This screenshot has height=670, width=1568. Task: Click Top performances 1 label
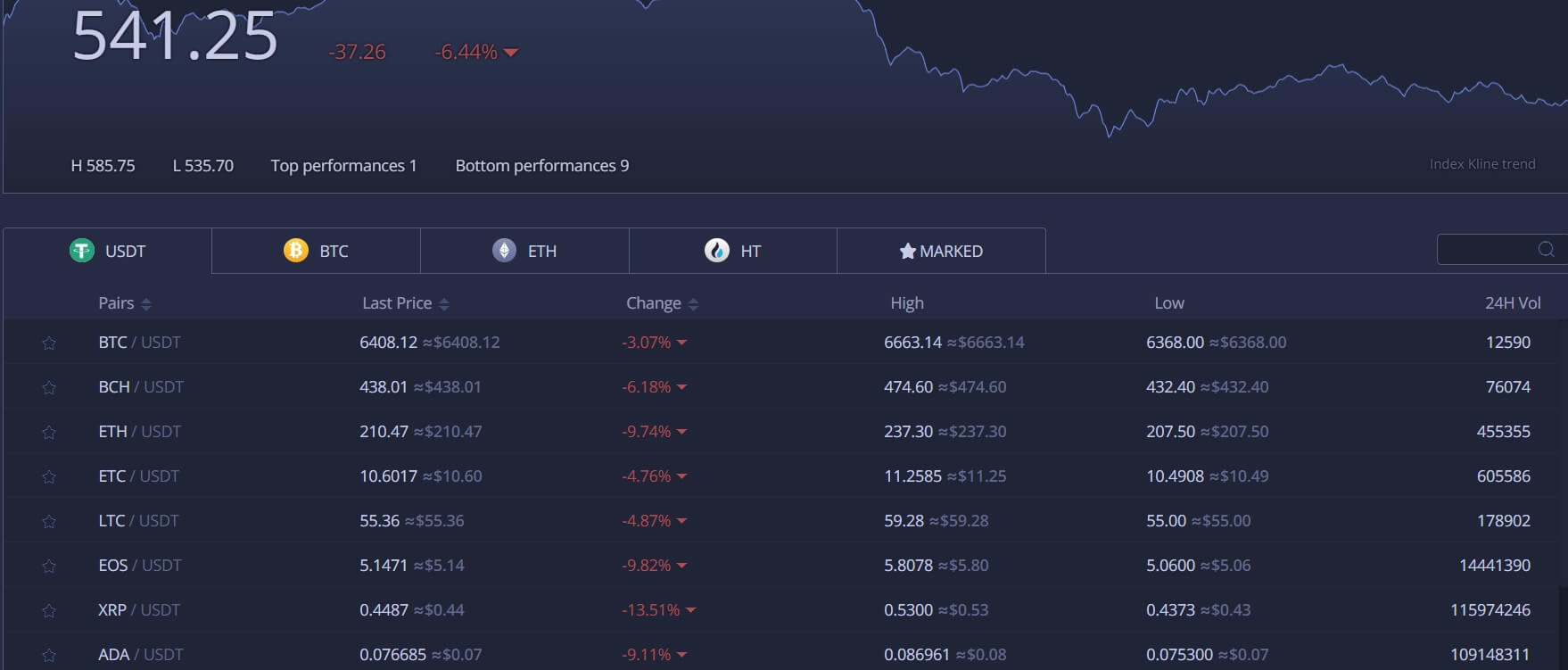(343, 166)
